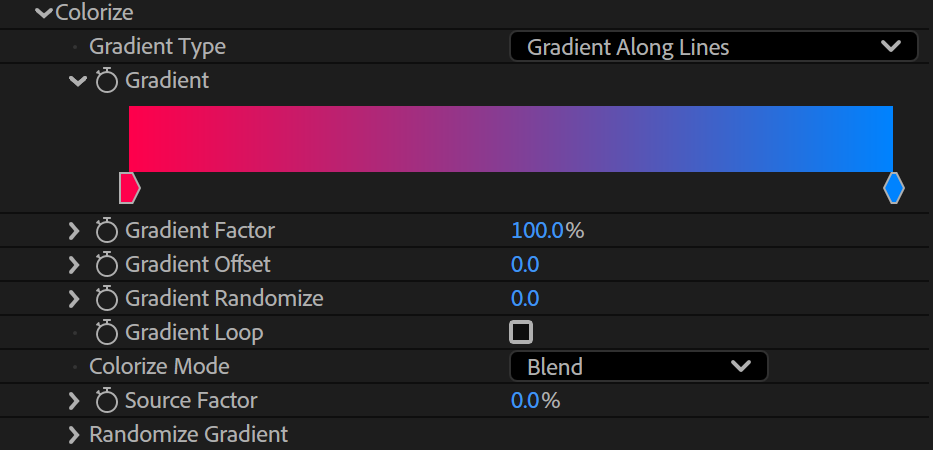The height and width of the screenshot is (450, 933).
Task: Select the blue gradient color stop
Action: 894,188
